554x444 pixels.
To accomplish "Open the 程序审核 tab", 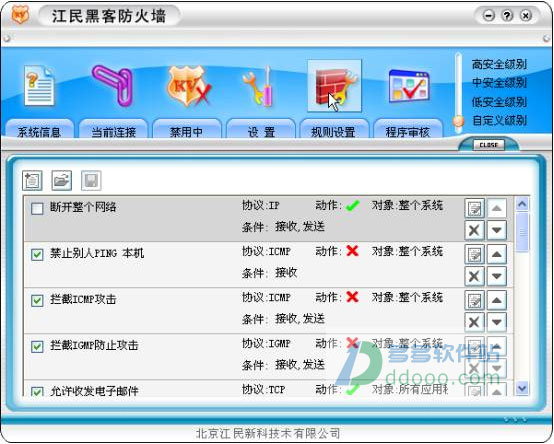I will [408, 129].
